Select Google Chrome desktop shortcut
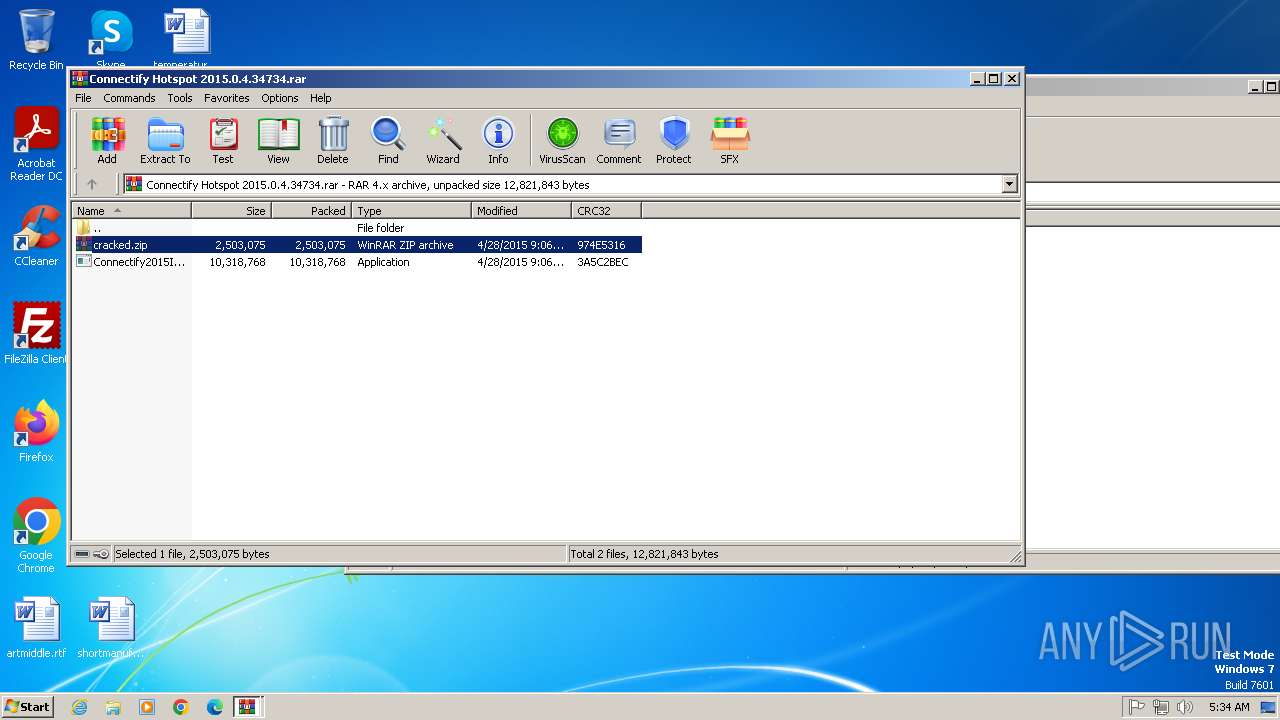The width and height of the screenshot is (1280, 720). coord(36,536)
